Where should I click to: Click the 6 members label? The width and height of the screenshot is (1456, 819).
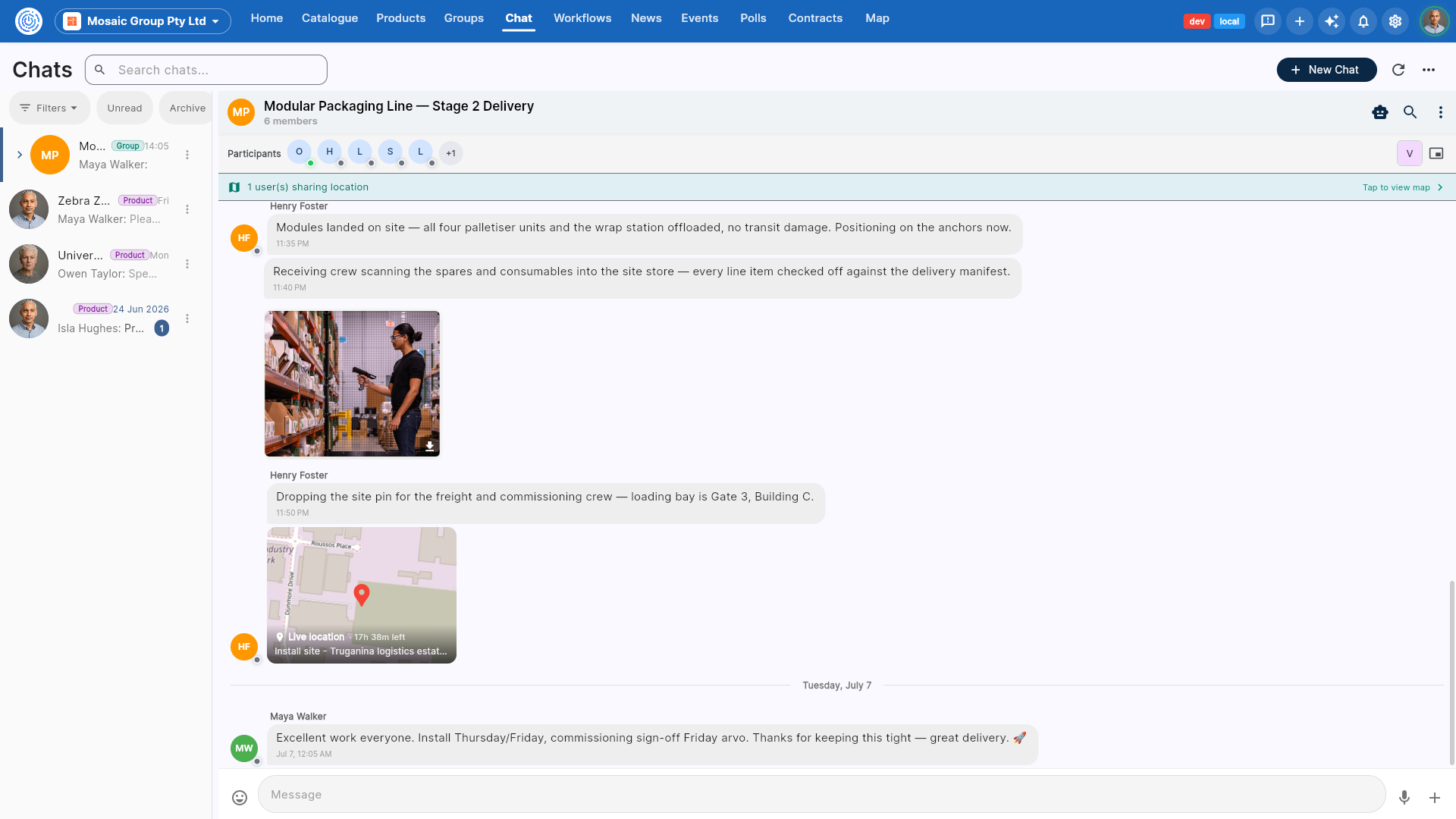(290, 121)
